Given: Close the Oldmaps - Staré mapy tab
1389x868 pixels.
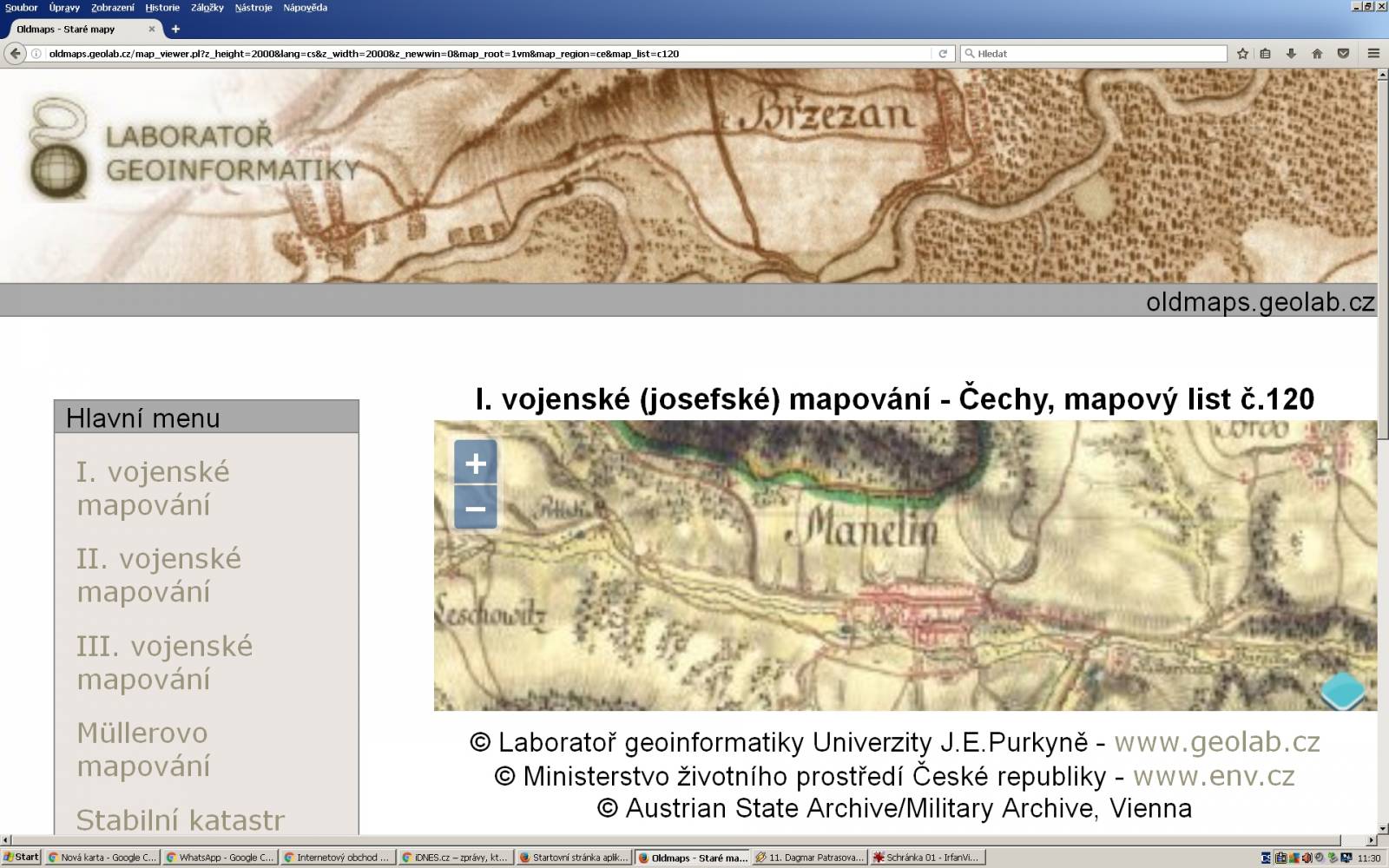Looking at the screenshot, I should point(152,30).
